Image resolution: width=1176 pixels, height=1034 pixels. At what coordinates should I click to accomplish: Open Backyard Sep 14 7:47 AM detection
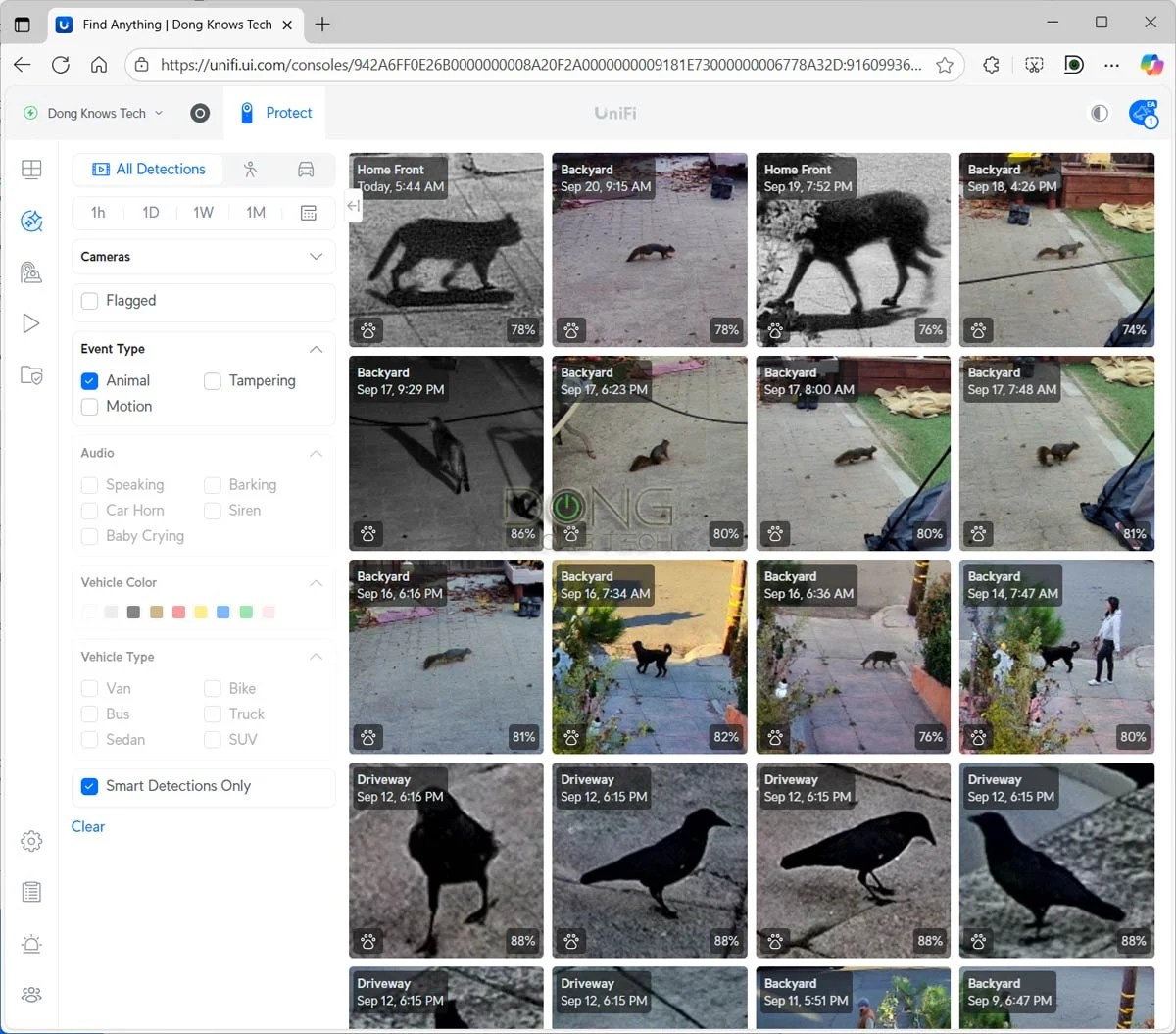(x=1056, y=657)
